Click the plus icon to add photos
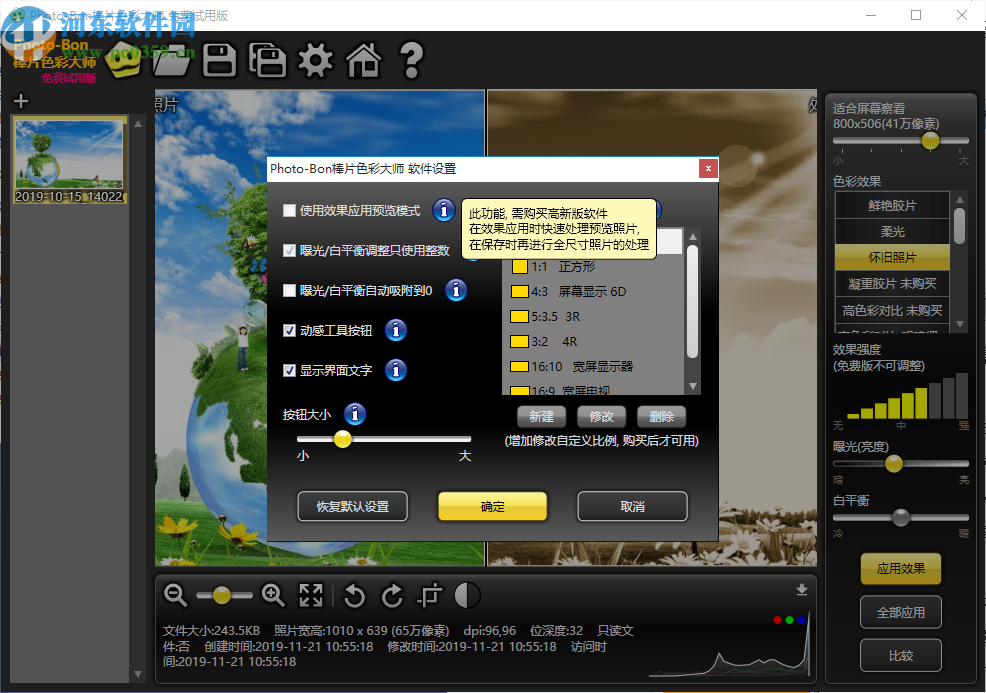 tap(21, 101)
